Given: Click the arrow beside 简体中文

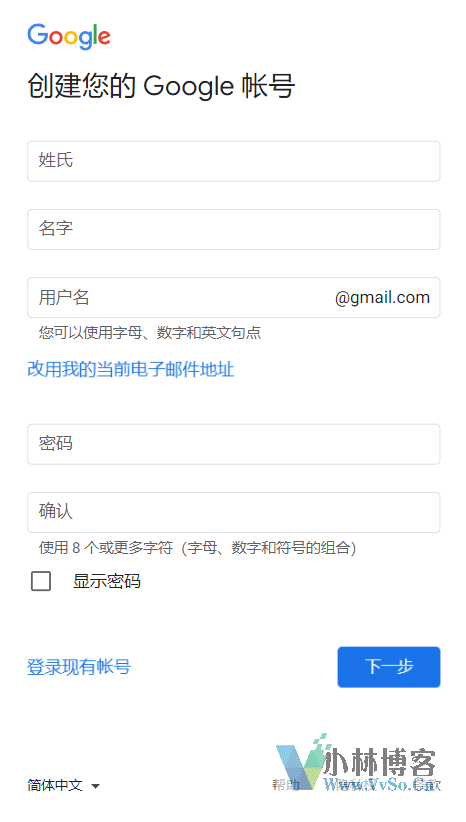Looking at the screenshot, I should 95,786.
